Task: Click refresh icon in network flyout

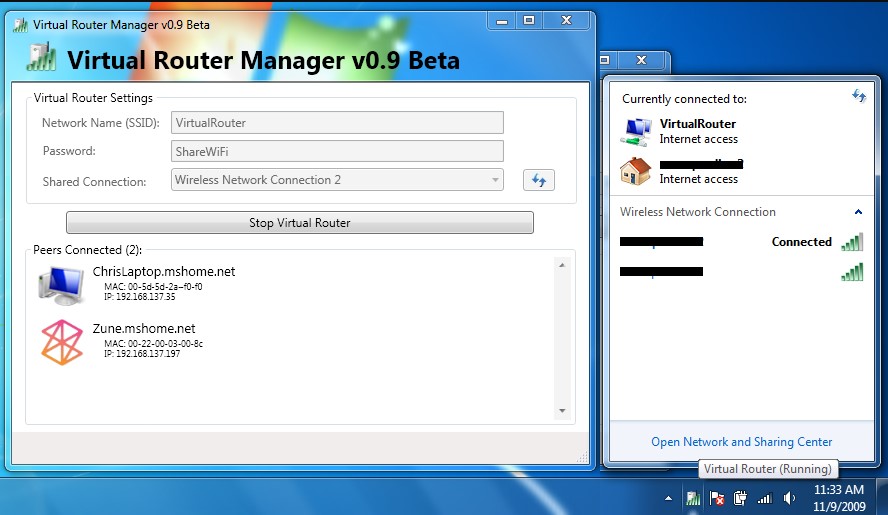Action: (858, 96)
